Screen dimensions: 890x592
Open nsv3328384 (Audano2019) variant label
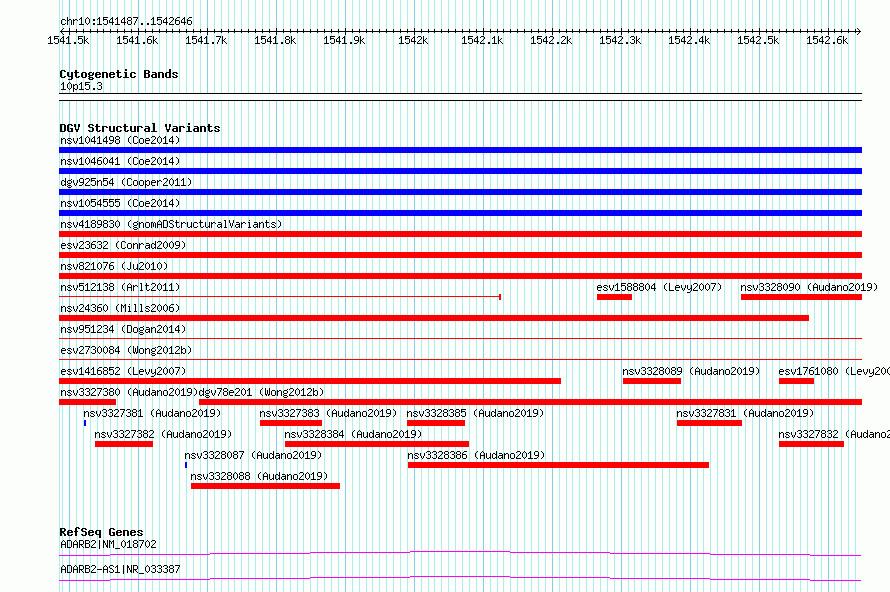click(x=353, y=434)
